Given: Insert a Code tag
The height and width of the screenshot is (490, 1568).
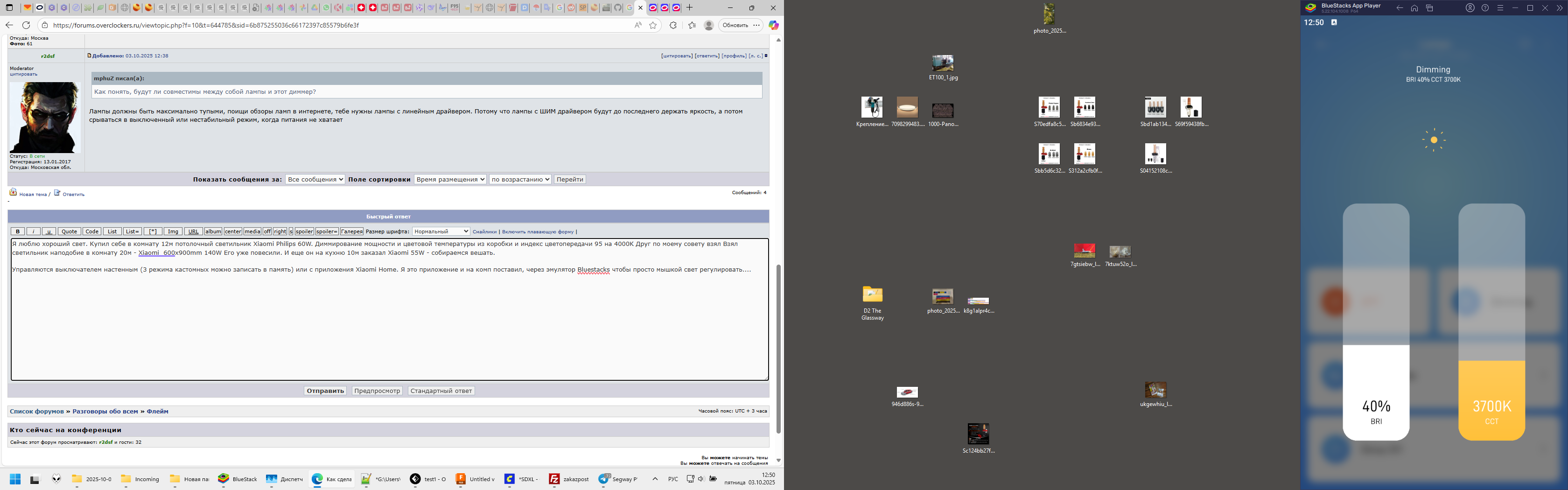Looking at the screenshot, I should click(x=92, y=231).
